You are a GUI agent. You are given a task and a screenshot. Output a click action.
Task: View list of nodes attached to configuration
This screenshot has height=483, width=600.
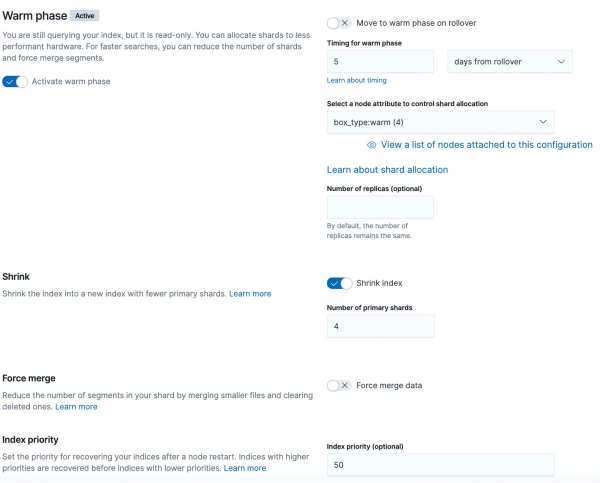(487, 145)
